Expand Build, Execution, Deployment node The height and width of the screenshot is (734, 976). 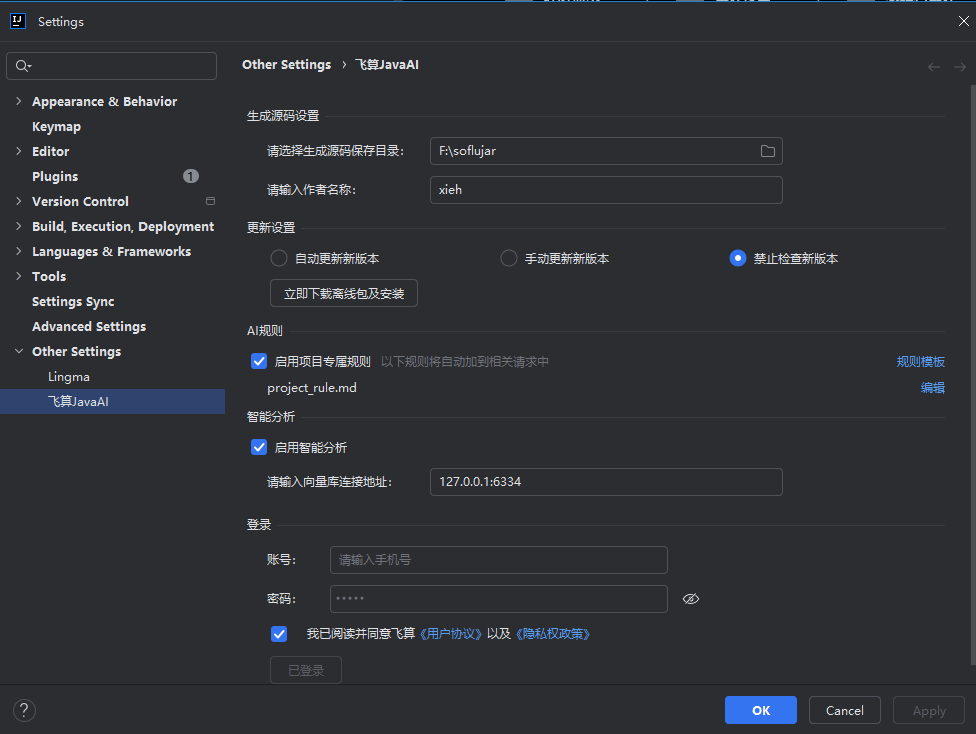[19, 226]
